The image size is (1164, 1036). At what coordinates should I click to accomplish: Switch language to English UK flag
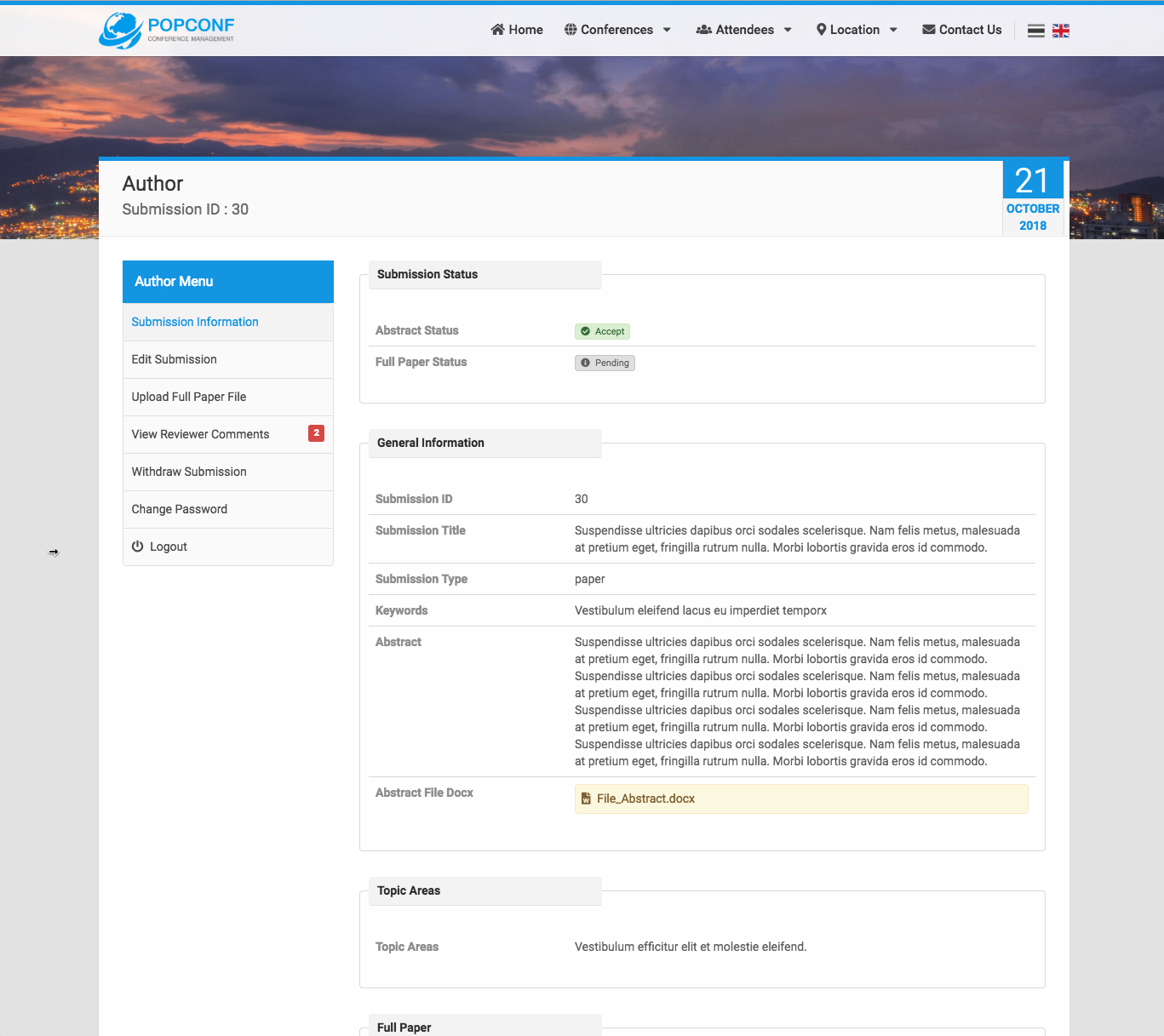point(1061,31)
